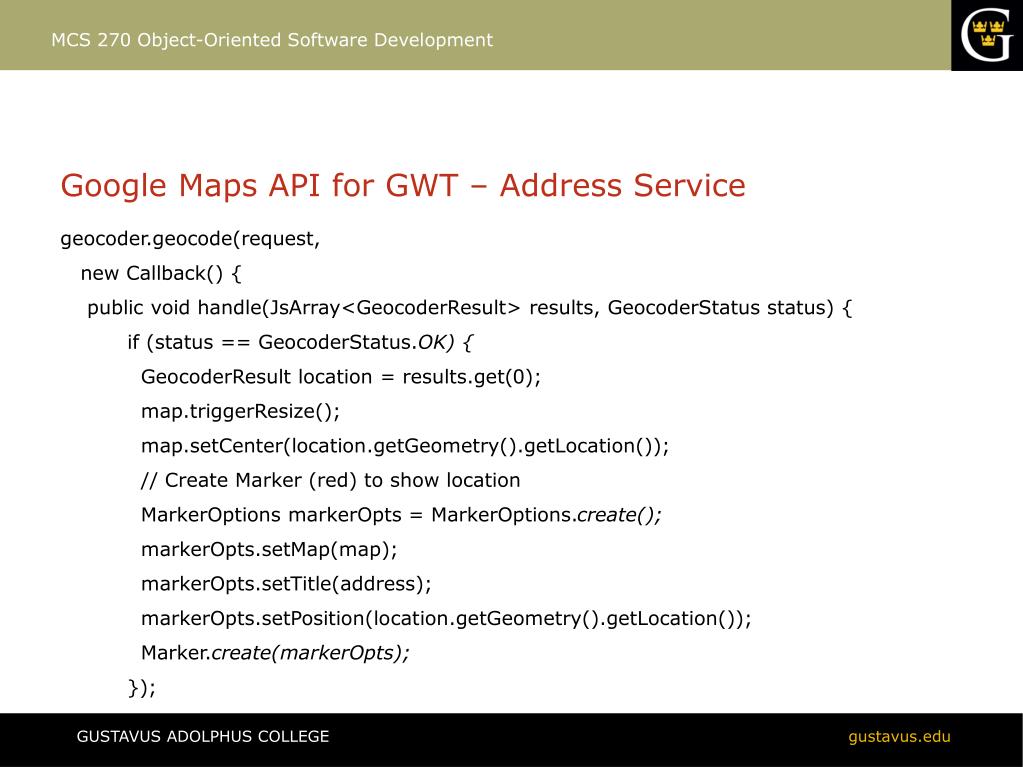Click the markerOpts.setMap(map) line
The height and width of the screenshot is (767, 1023).
(x=269, y=550)
